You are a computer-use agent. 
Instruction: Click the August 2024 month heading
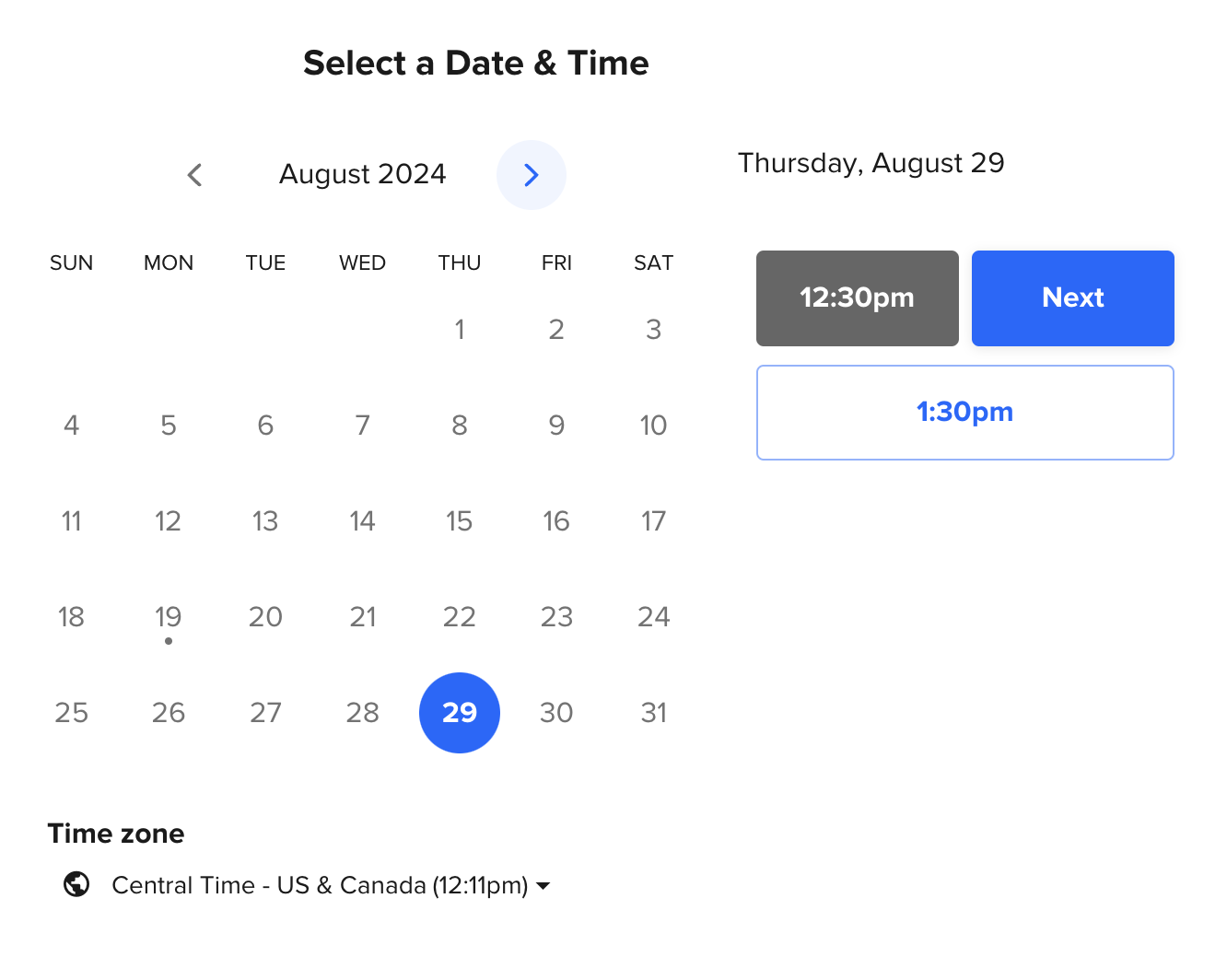click(x=362, y=174)
